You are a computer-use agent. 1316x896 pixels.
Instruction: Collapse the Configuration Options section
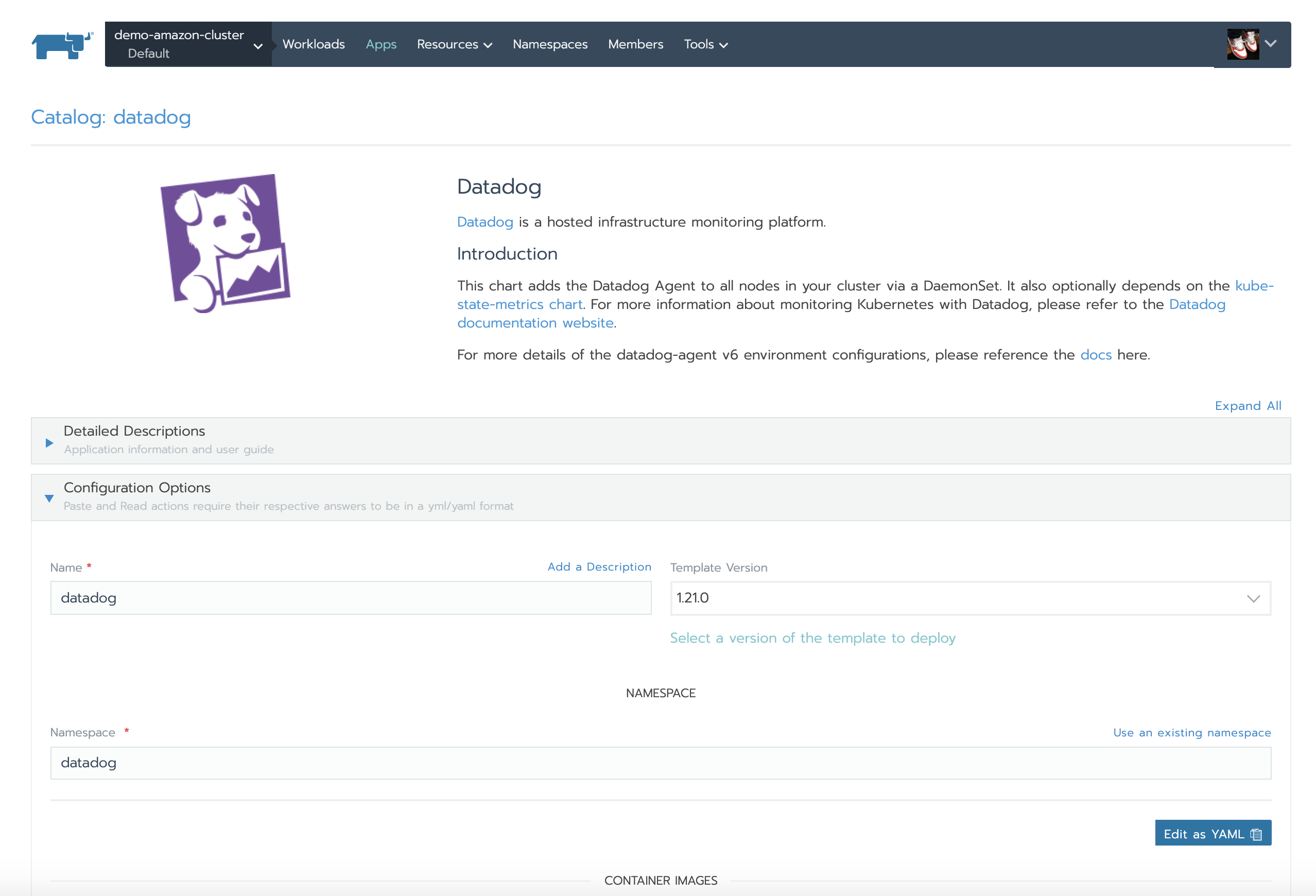coord(49,498)
